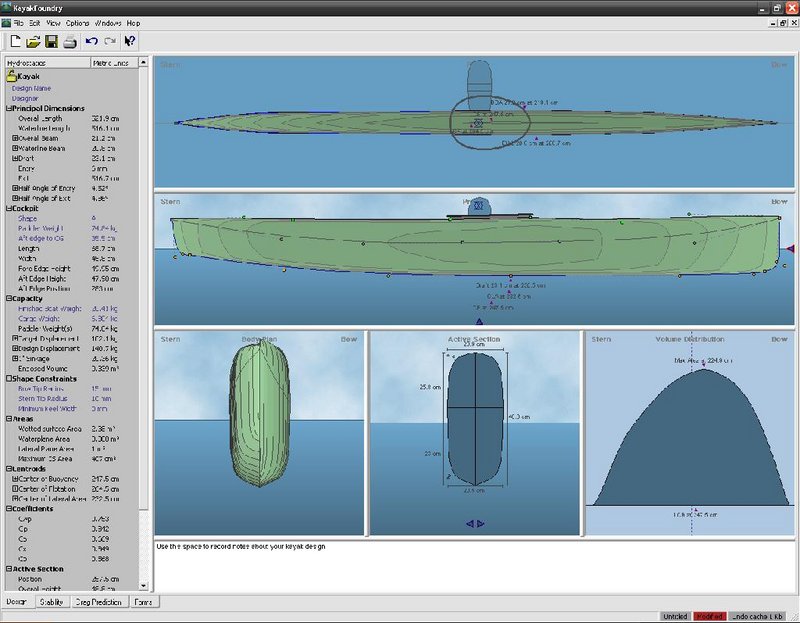Click the greyed-out Redo arrow icon
The image size is (800, 623).
pos(110,41)
